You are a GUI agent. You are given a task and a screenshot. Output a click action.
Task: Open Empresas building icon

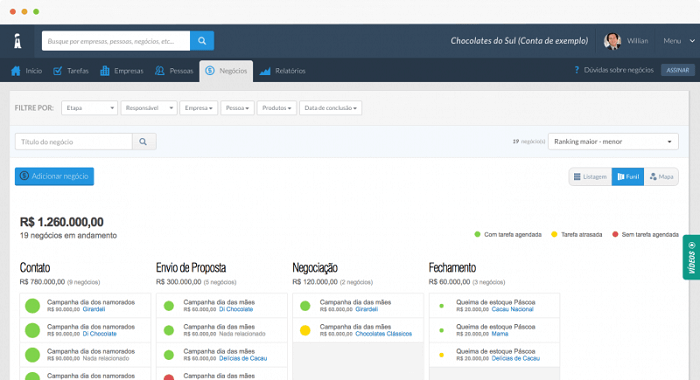pos(104,71)
